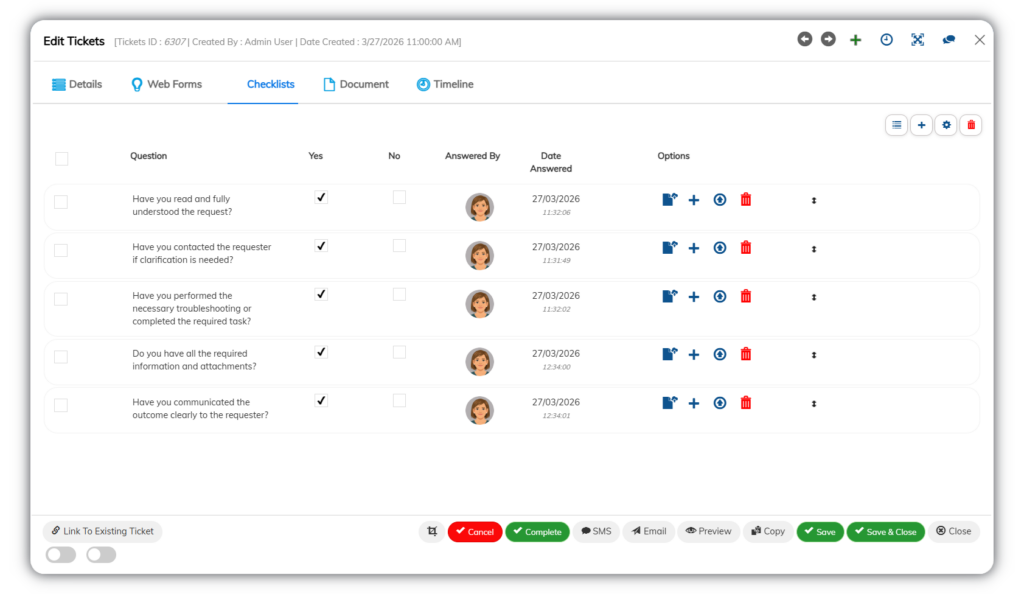
Task: Click export icon for 'required information and attachments' row
Action: pyautogui.click(x=669, y=354)
